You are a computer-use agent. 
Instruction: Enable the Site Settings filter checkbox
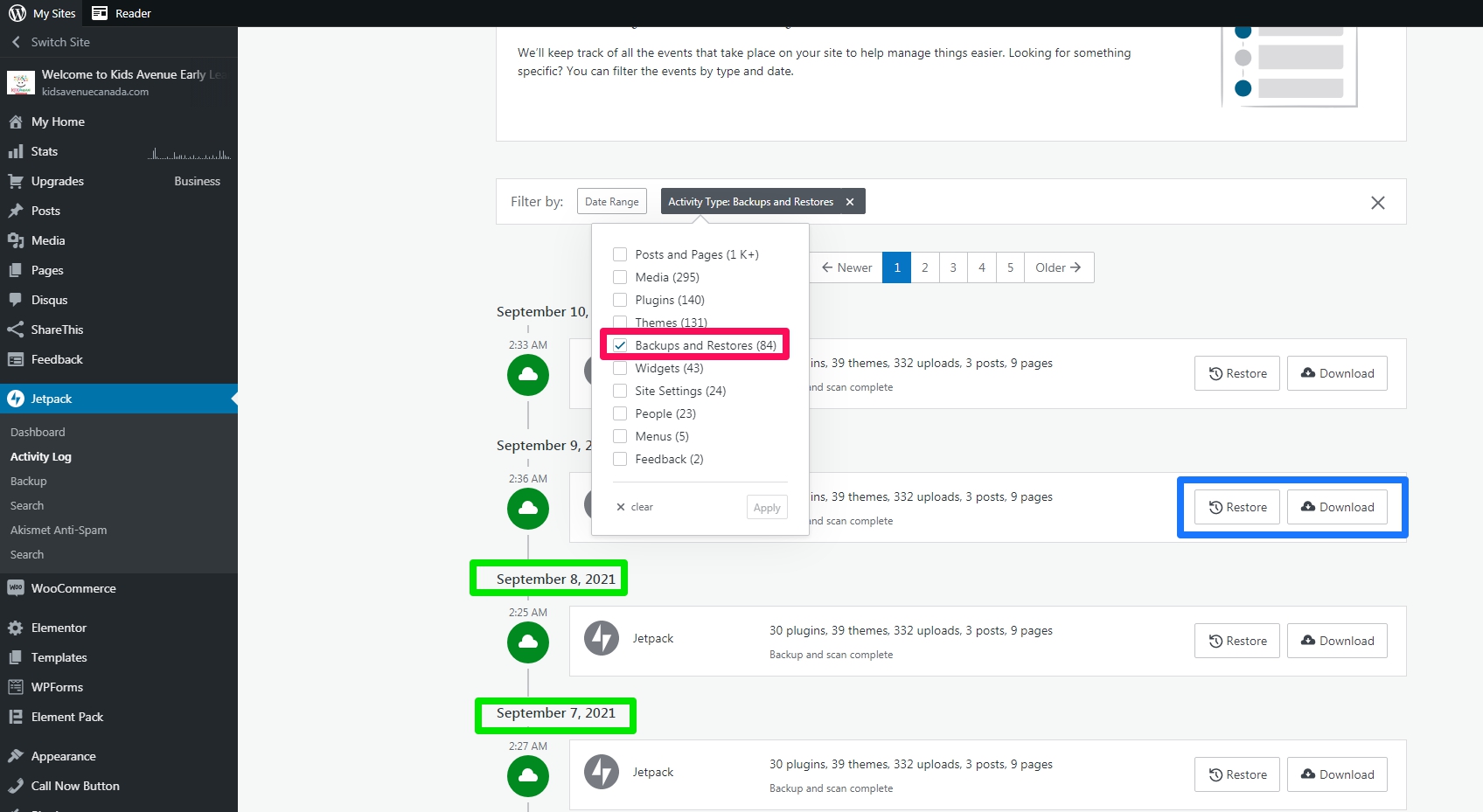pos(620,391)
